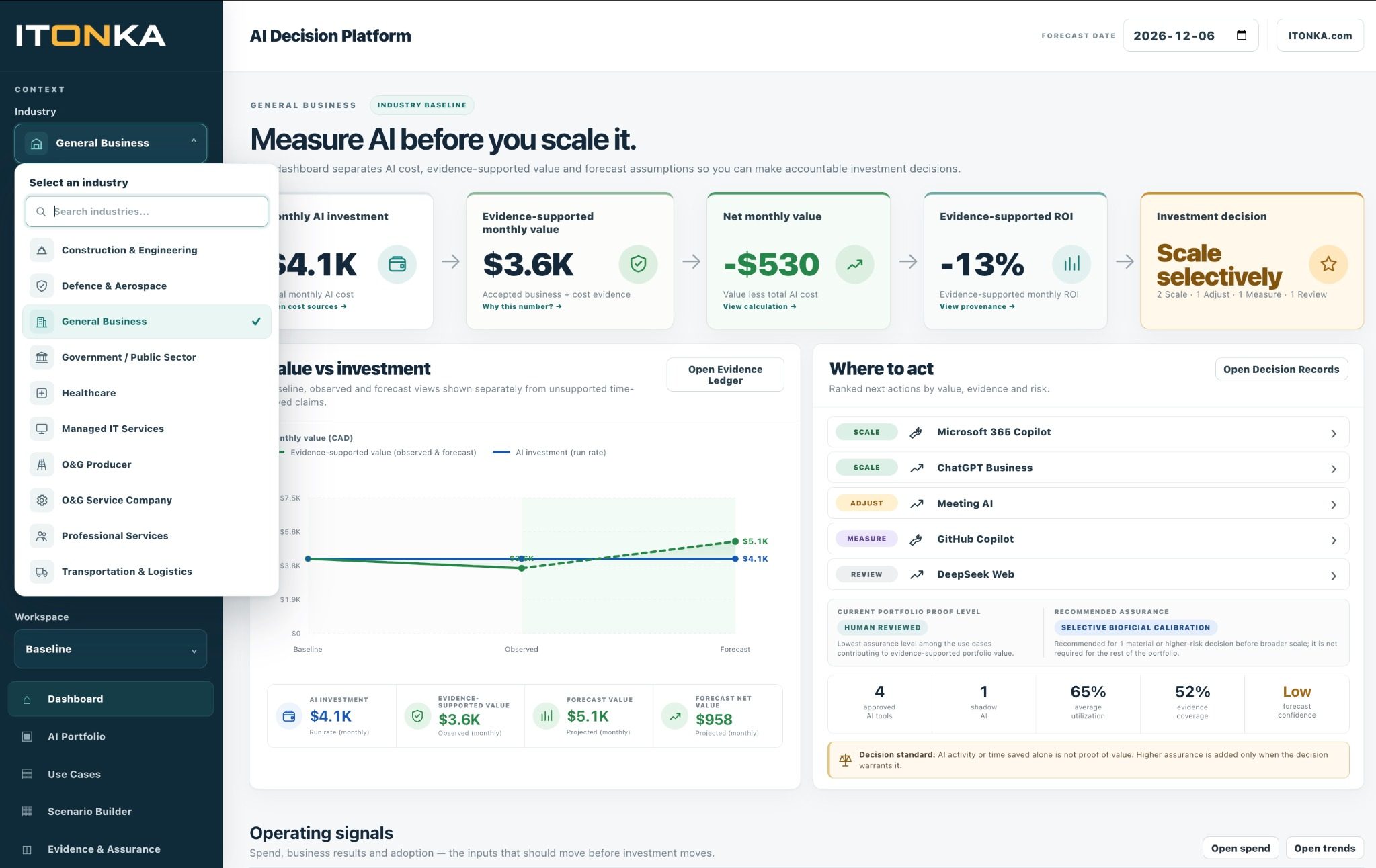The height and width of the screenshot is (868, 1376).
Task: Click the Open Decision Records button
Action: tap(1281, 370)
